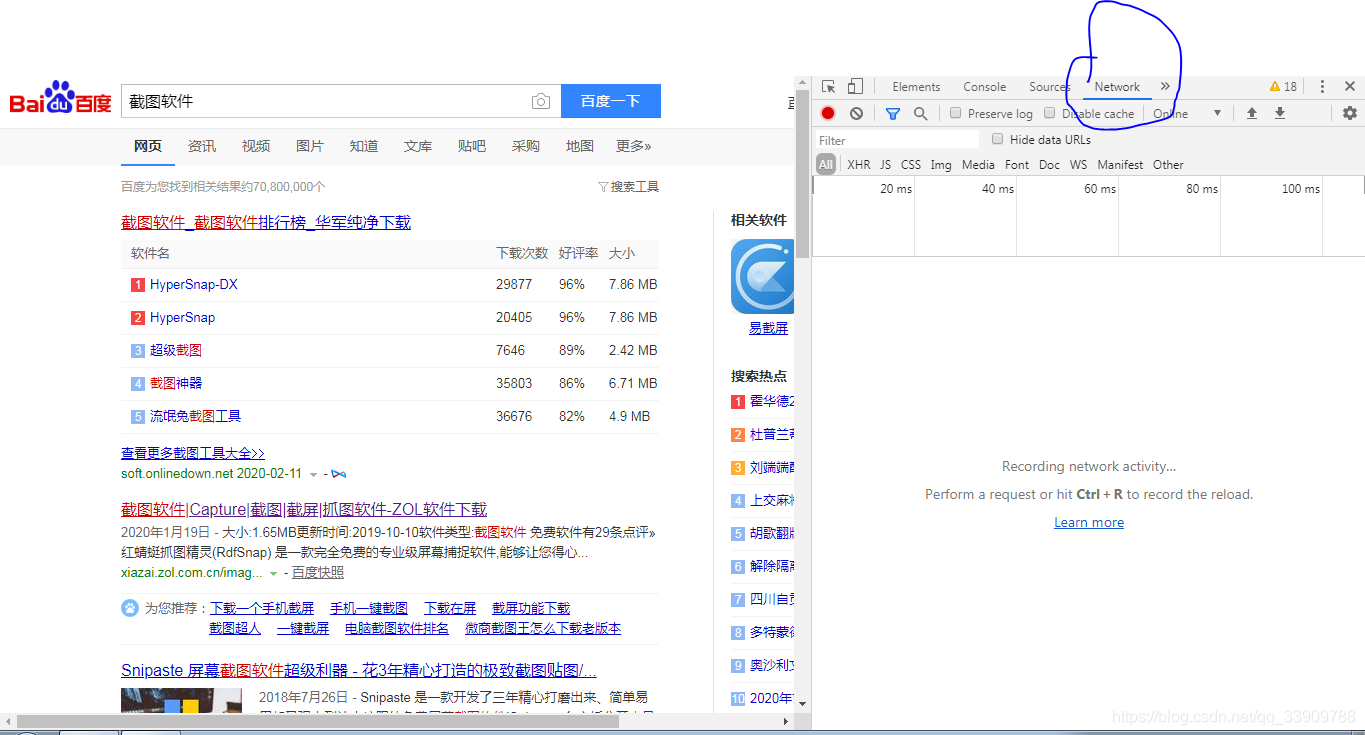Click rank 1 badge beside HyperSnap-DX
Image resolution: width=1365 pixels, height=735 pixels.
click(x=138, y=285)
